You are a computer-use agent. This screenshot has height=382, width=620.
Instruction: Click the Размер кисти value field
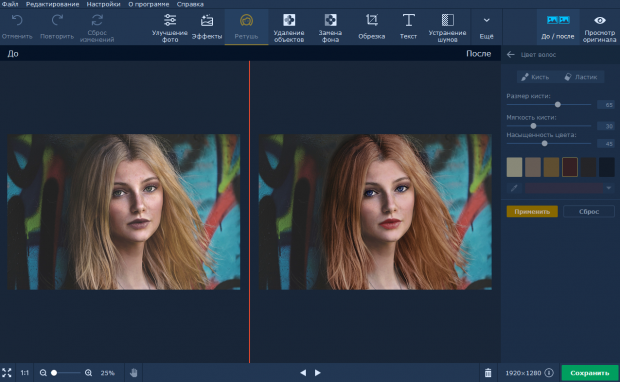tap(606, 105)
